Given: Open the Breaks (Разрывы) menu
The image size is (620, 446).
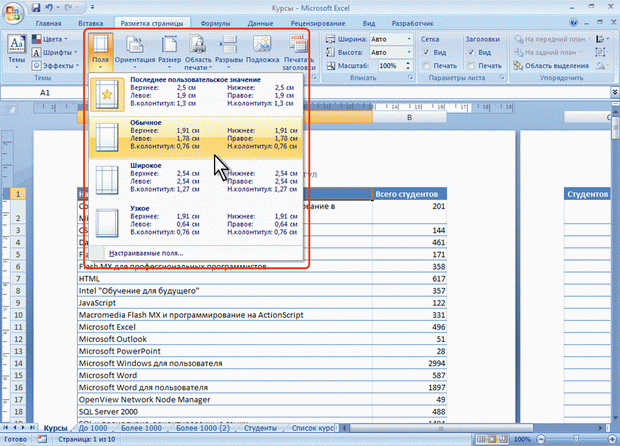Looking at the screenshot, I should (x=229, y=52).
